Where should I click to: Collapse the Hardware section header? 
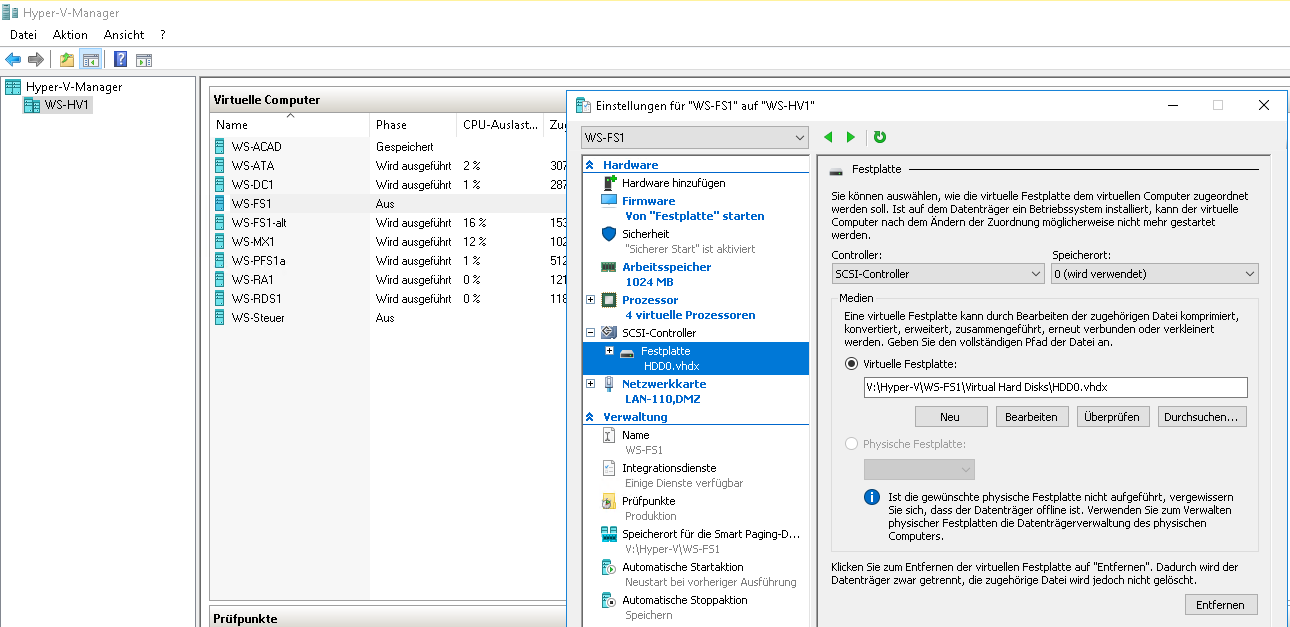pyautogui.click(x=590, y=165)
